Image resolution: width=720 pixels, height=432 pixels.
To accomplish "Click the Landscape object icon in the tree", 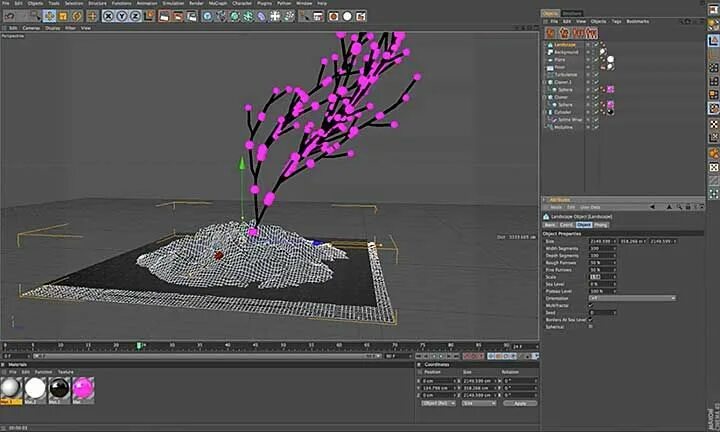I will (x=550, y=45).
